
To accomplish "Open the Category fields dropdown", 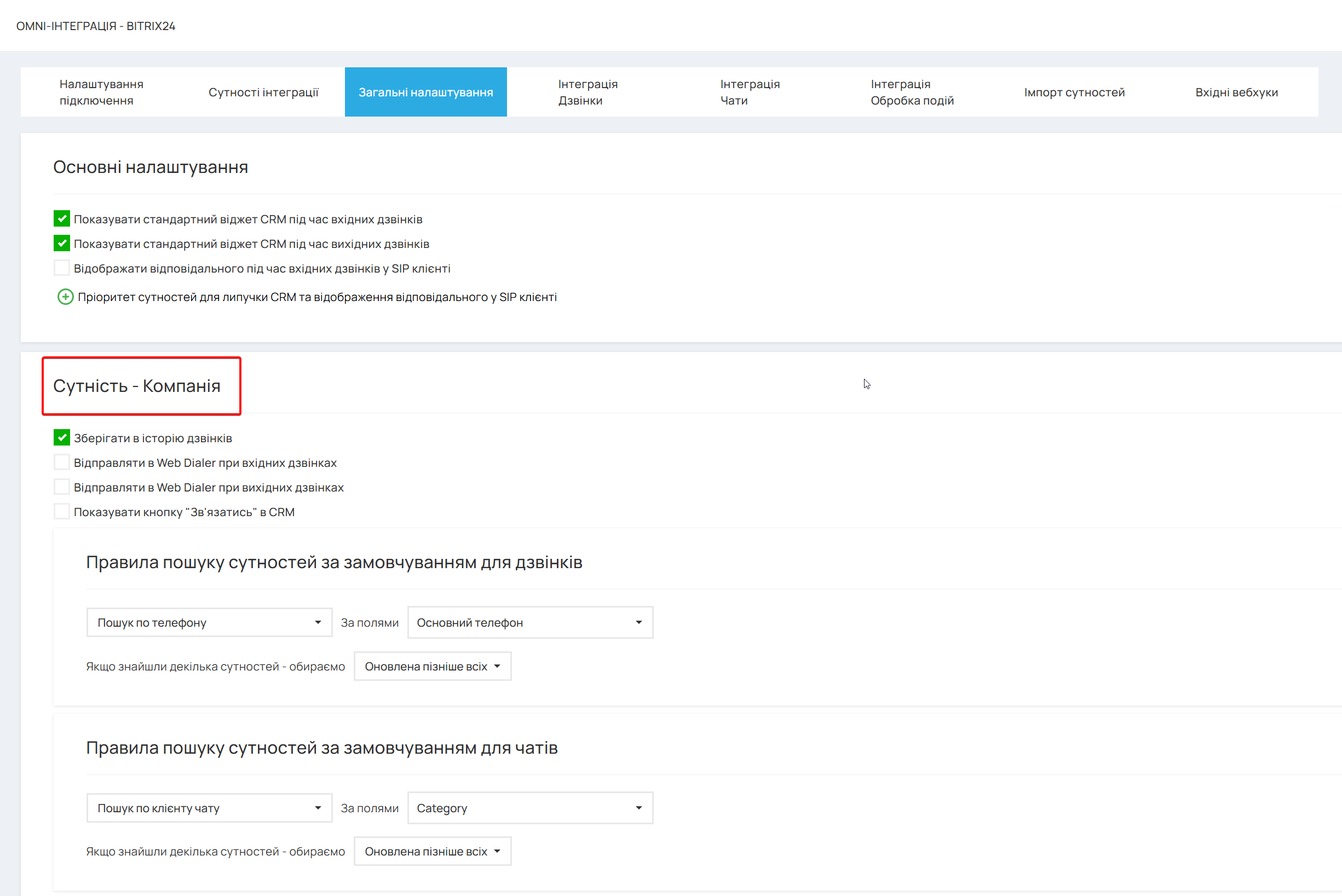I will click(531, 808).
